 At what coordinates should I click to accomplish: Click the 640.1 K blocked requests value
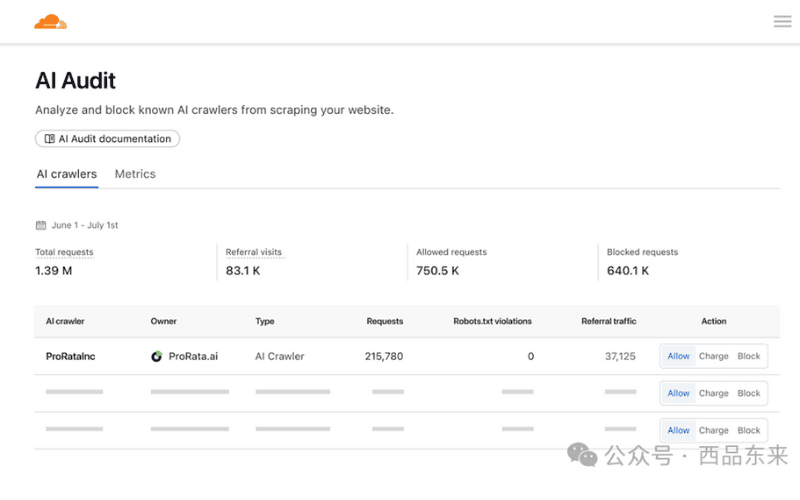click(x=628, y=271)
